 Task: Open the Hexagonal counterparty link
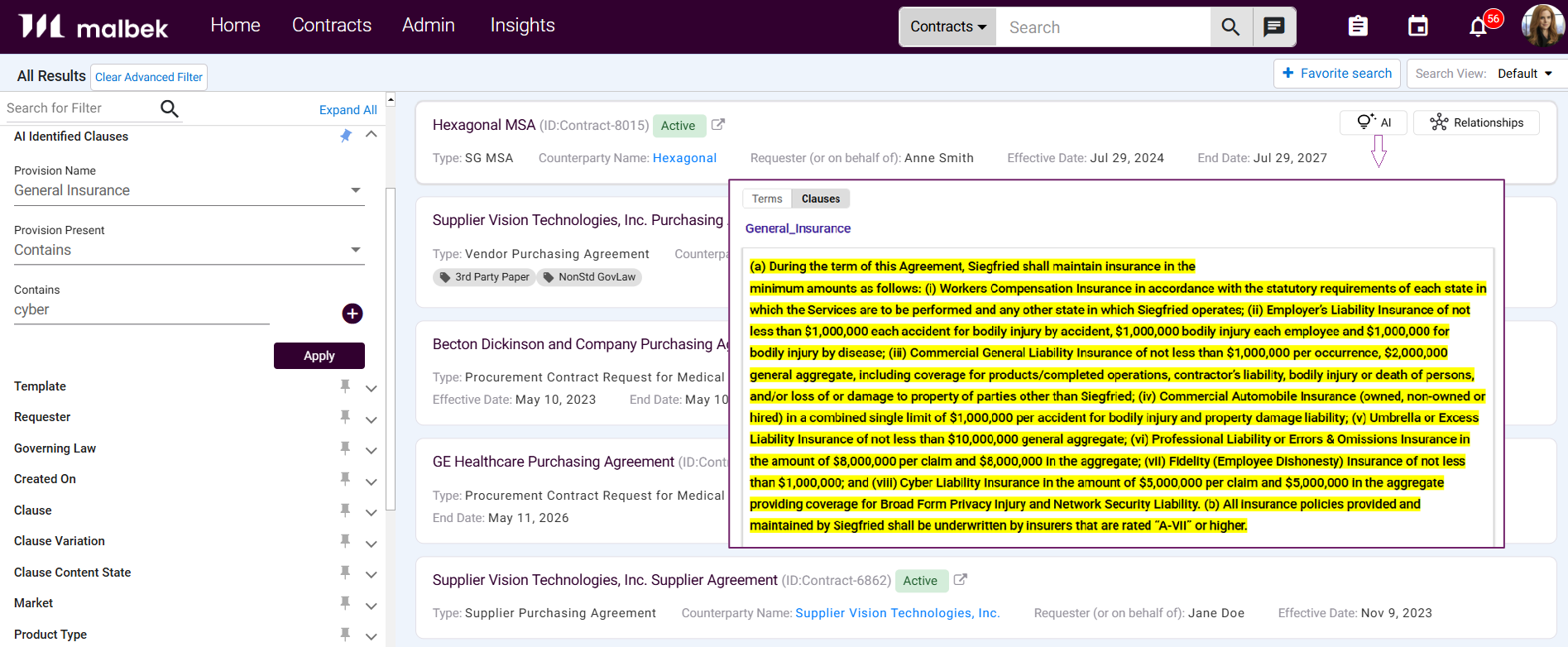[685, 158]
